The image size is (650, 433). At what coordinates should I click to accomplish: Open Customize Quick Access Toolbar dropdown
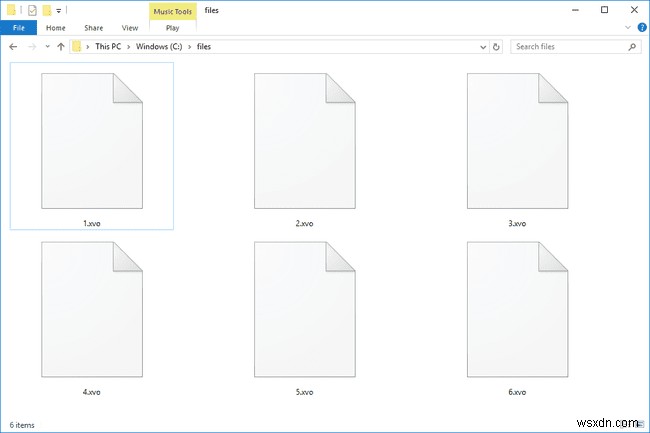click(59, 10)
